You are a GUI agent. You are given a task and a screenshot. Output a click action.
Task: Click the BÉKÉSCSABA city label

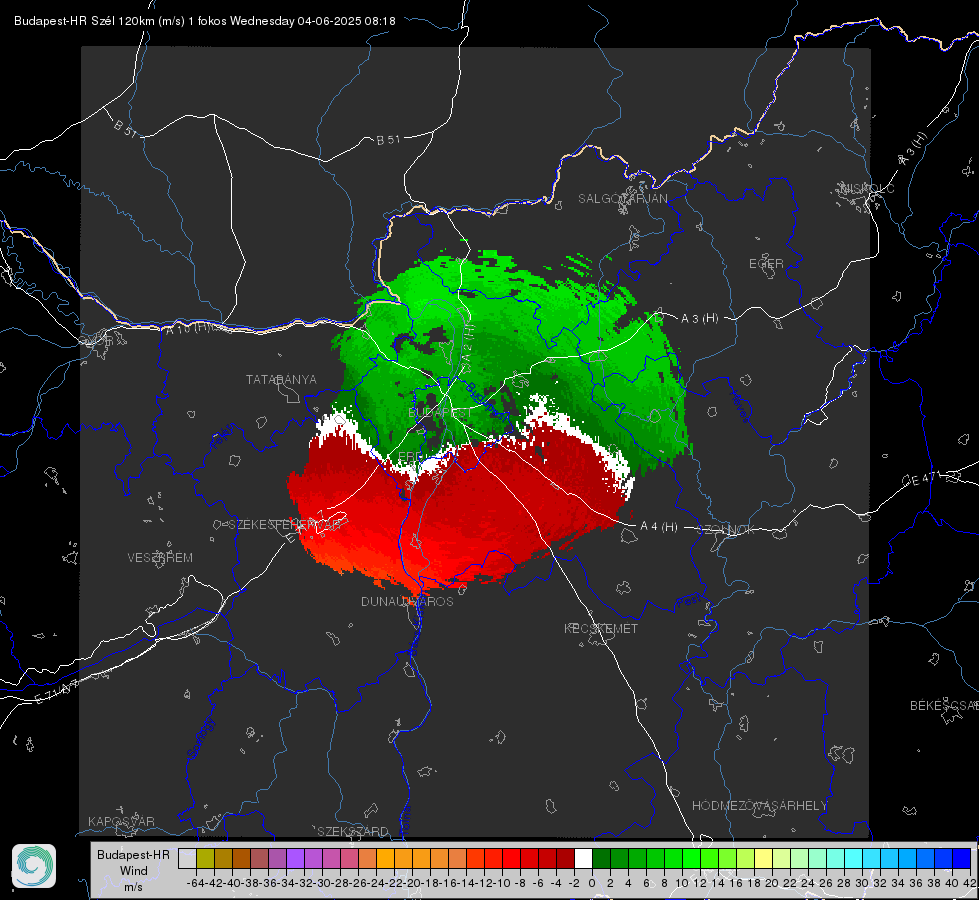tap(944, 705)
